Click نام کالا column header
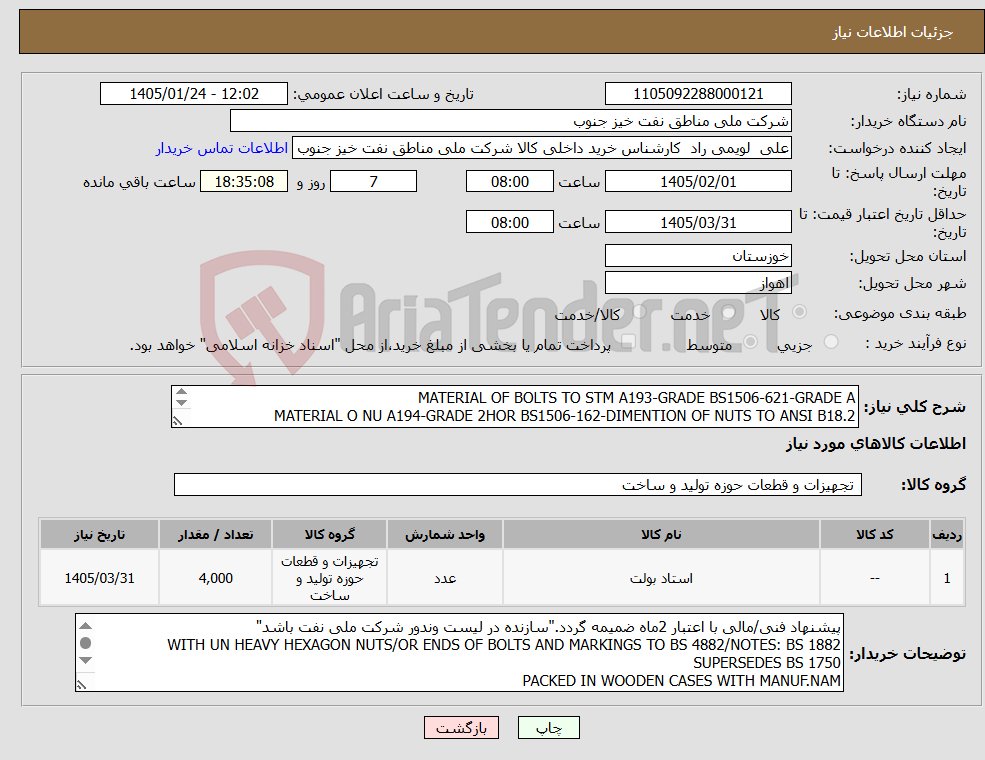 tap(661, 535)
